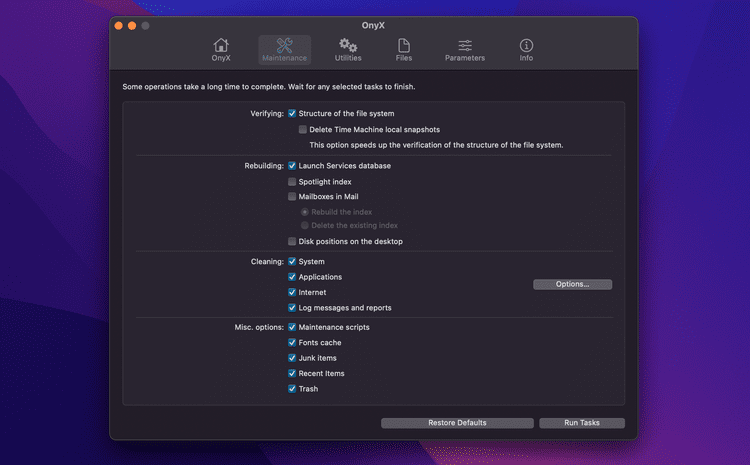
Task: Select Rebuild the index radio button
Action: click(x=304, y=212)
